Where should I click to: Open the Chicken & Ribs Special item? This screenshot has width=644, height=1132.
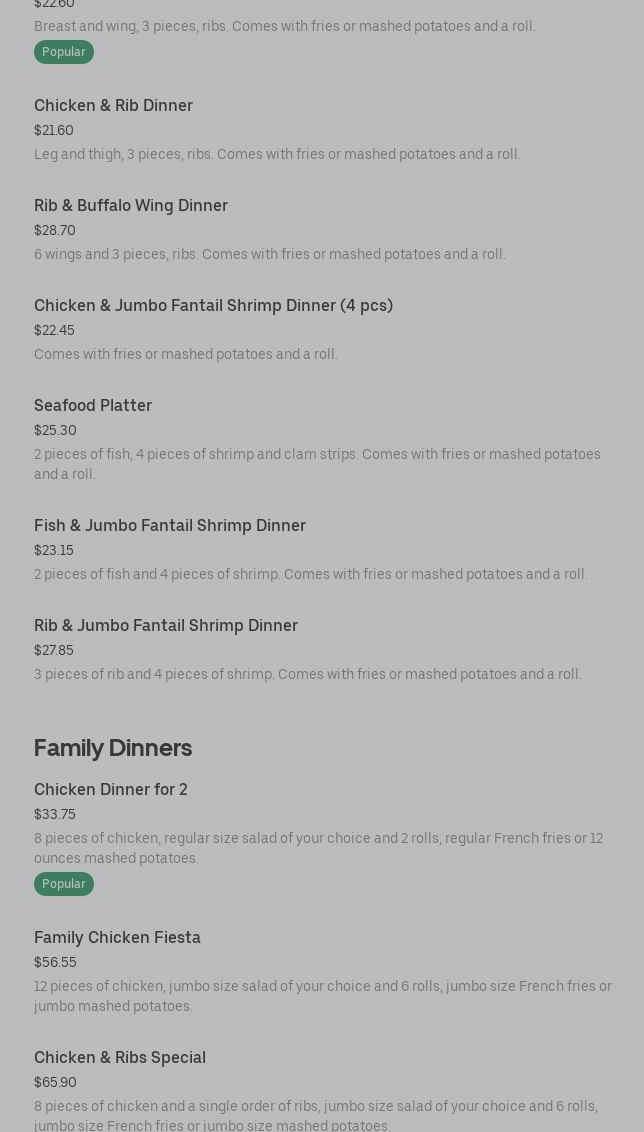coord(120,1058)
